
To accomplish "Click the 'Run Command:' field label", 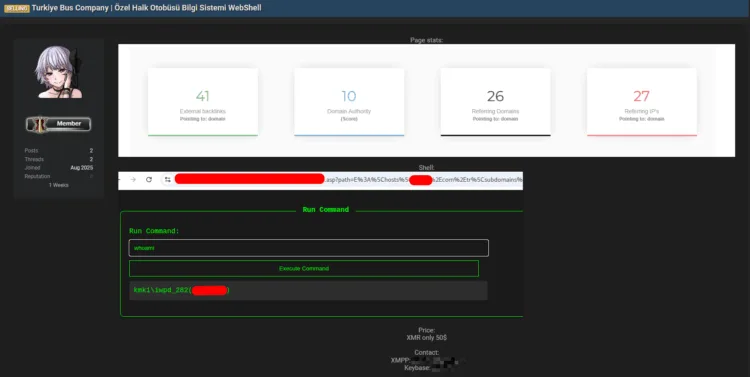I will tap(154, 231).
